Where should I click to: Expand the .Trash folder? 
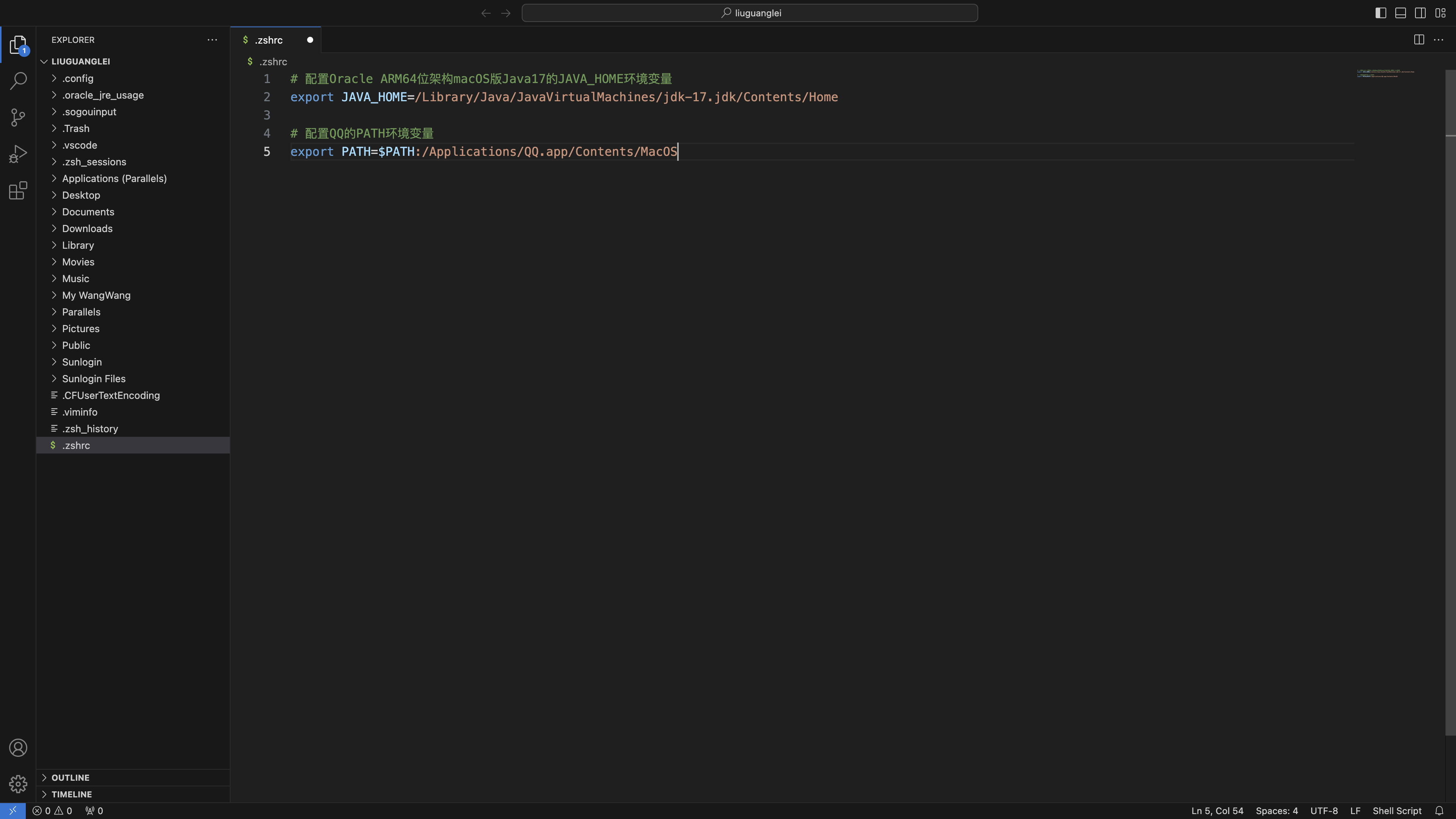pos(133,128)
